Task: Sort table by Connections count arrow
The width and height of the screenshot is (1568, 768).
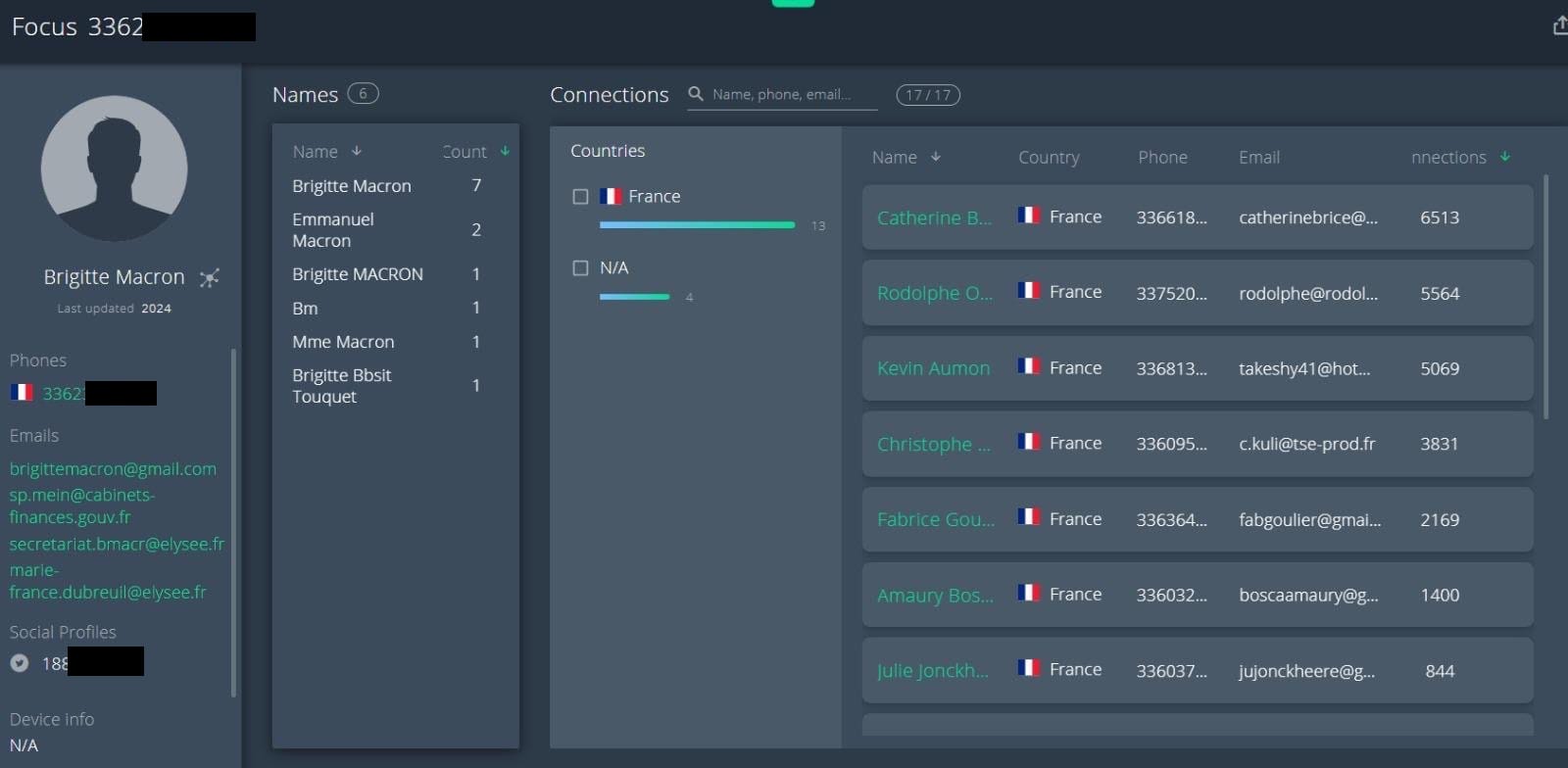Action: (1505, 157)
